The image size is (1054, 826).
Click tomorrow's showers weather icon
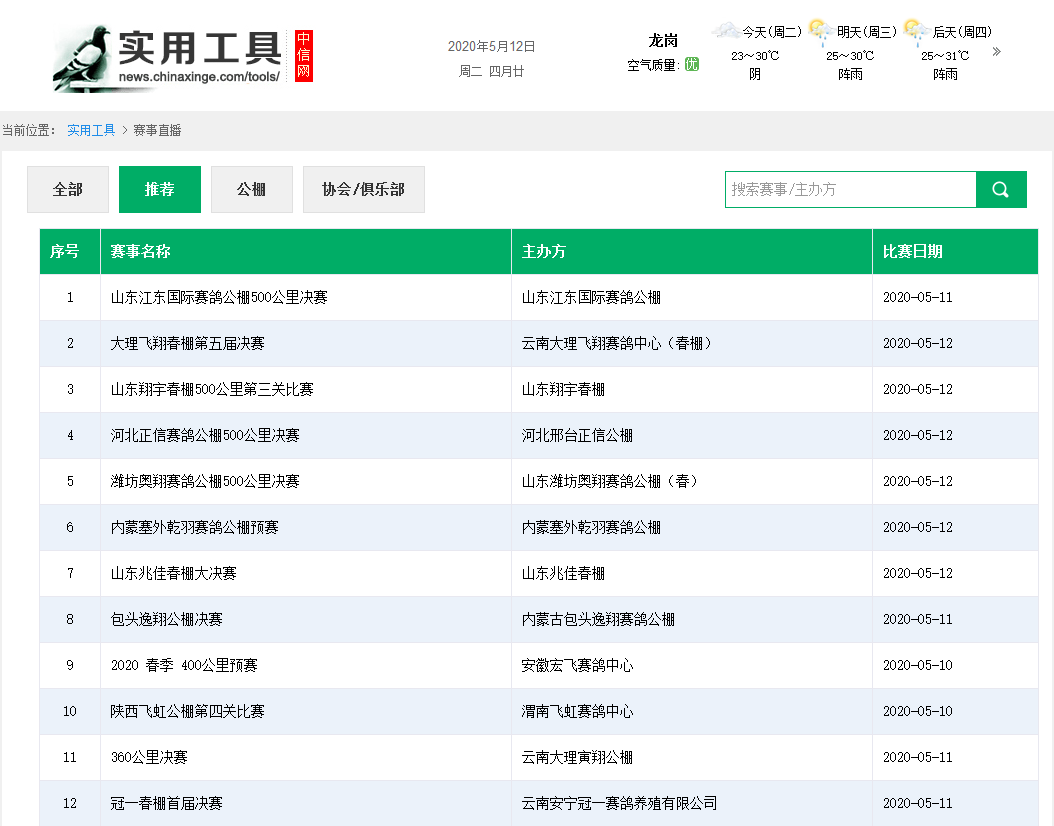pyautogui.click(x=821, y=31)
